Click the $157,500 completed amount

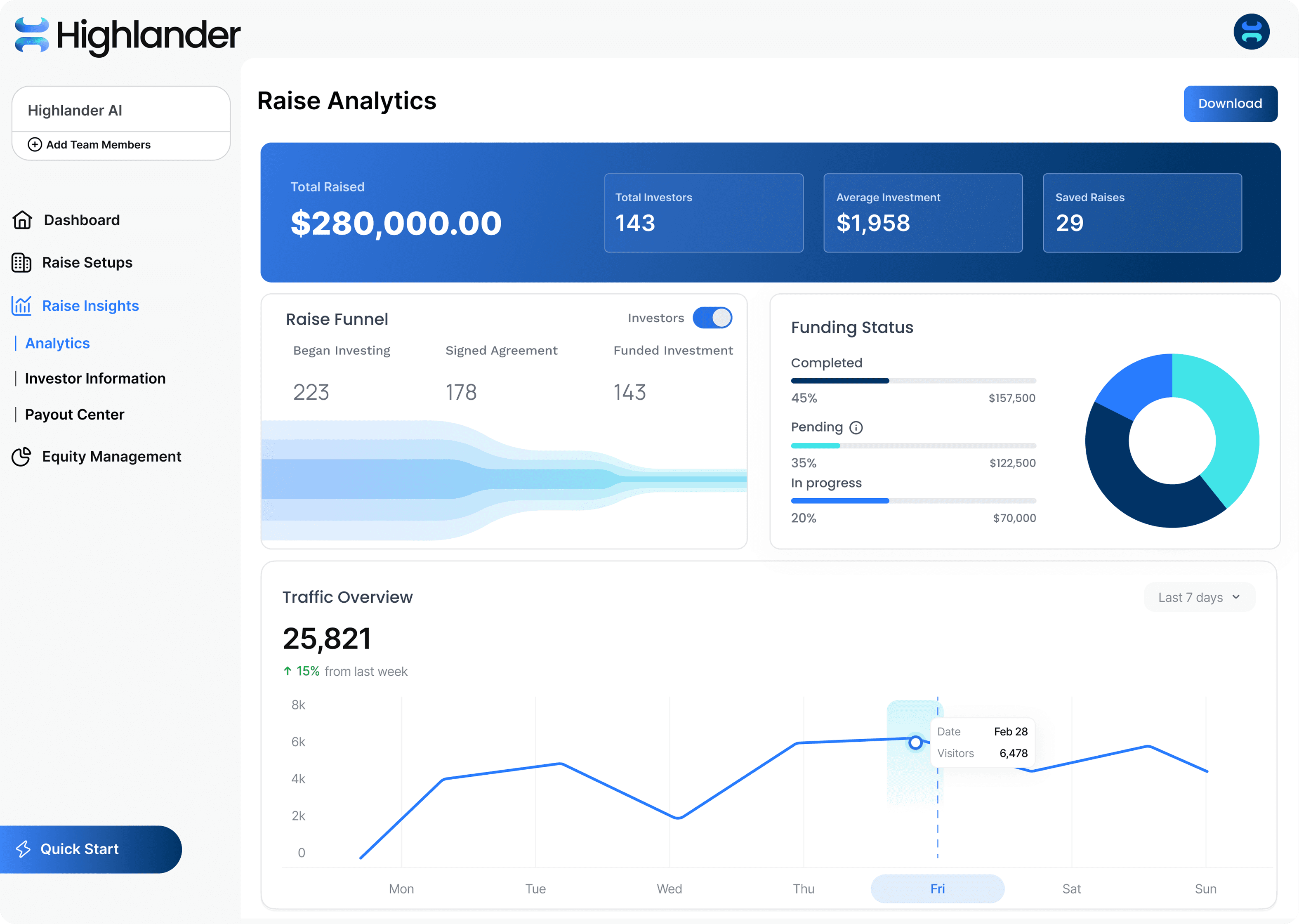point(1011,398)
